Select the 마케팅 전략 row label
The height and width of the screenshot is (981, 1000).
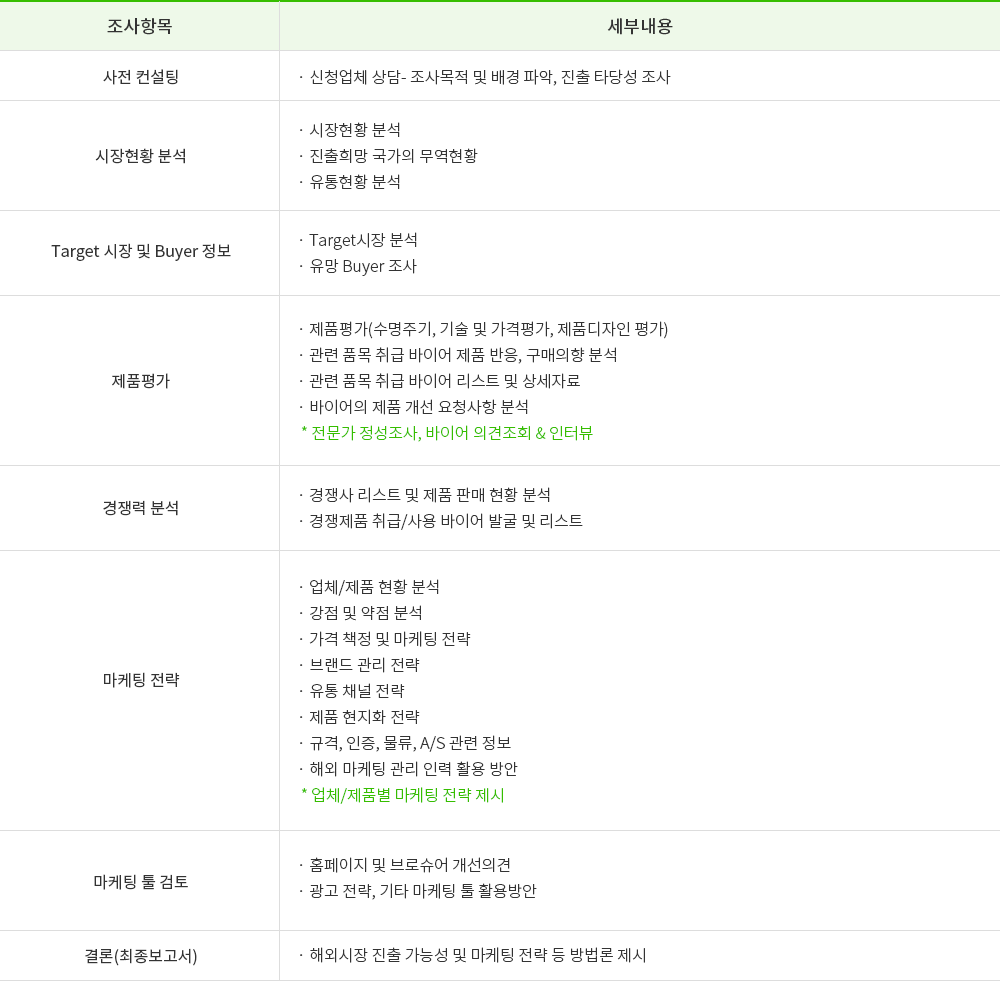pyautogui.click(x=140, y=680)
